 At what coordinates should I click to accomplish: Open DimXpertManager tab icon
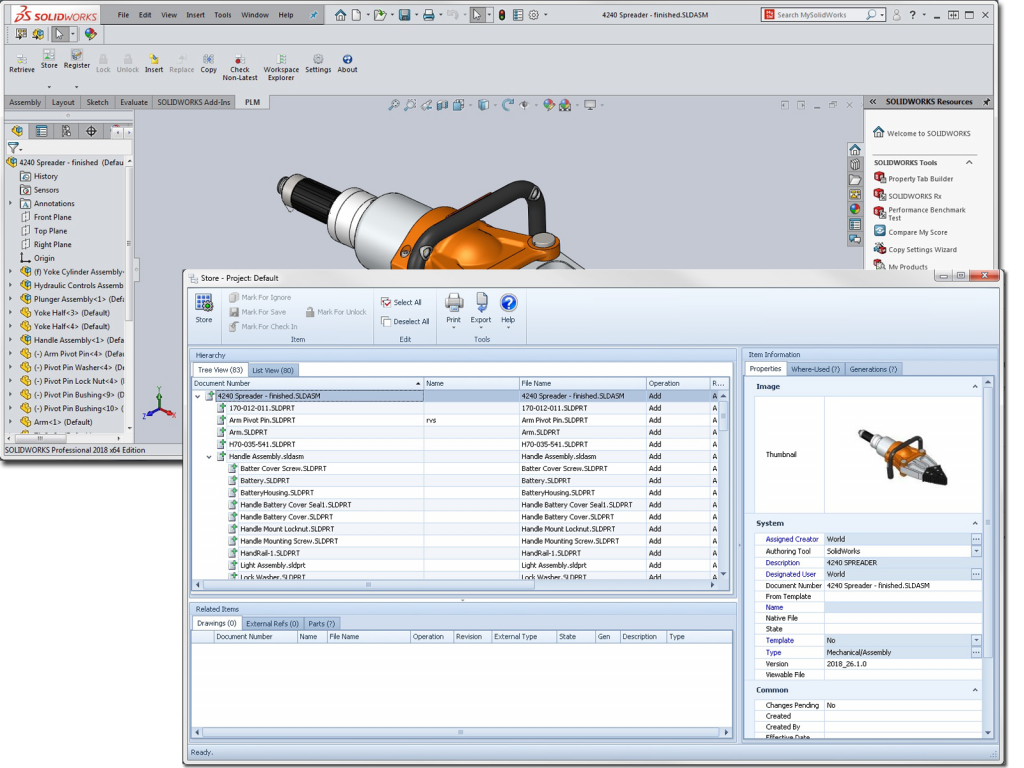(x=91, y=131)
